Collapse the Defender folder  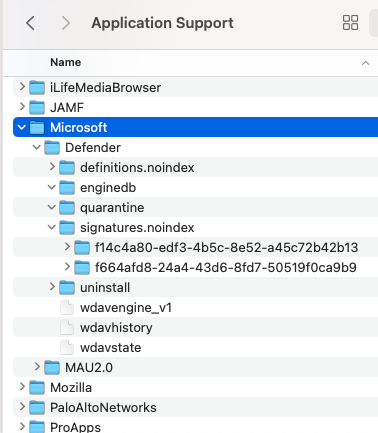pyautogui.click(x=37, y=147)
